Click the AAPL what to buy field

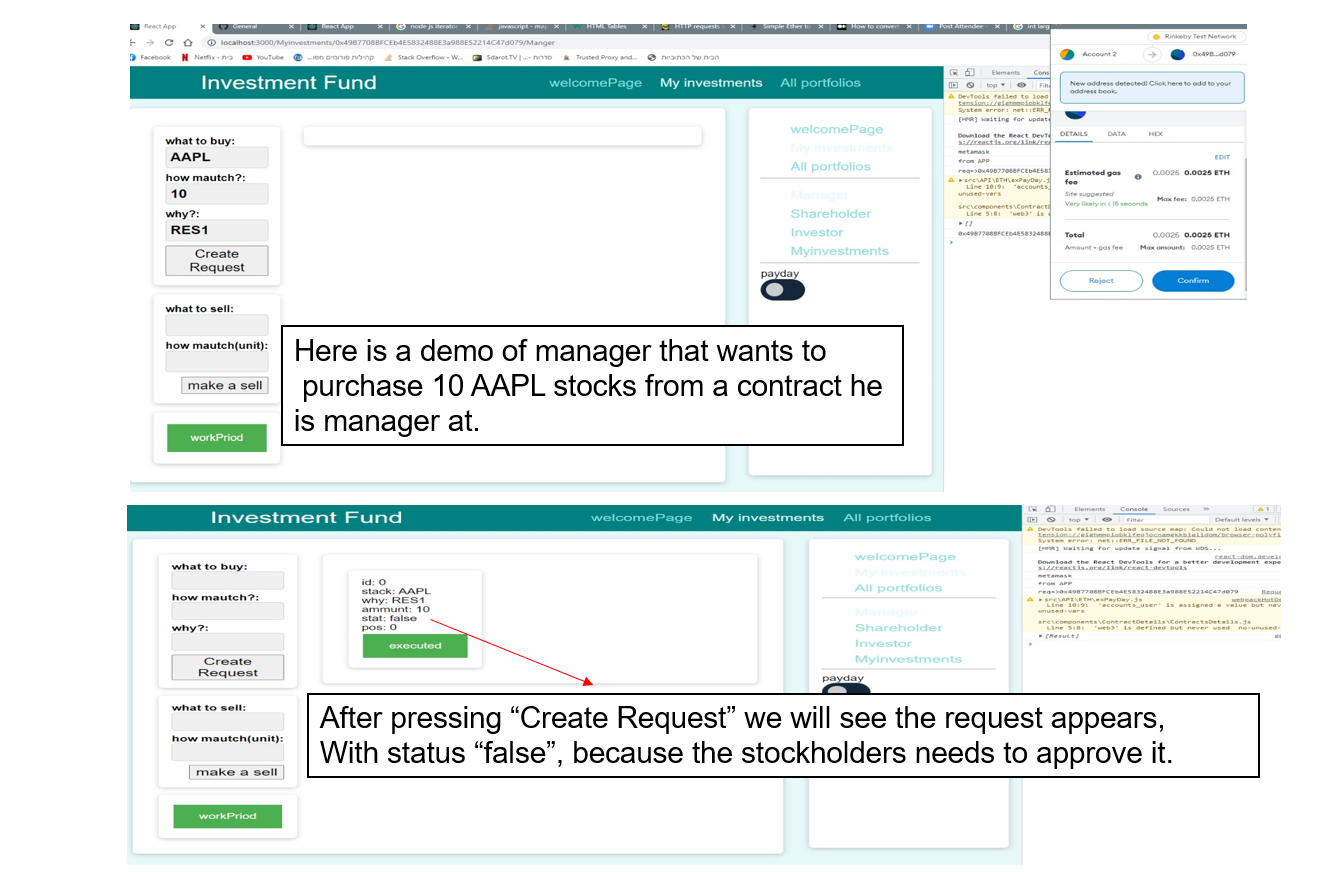coord(217,157)
